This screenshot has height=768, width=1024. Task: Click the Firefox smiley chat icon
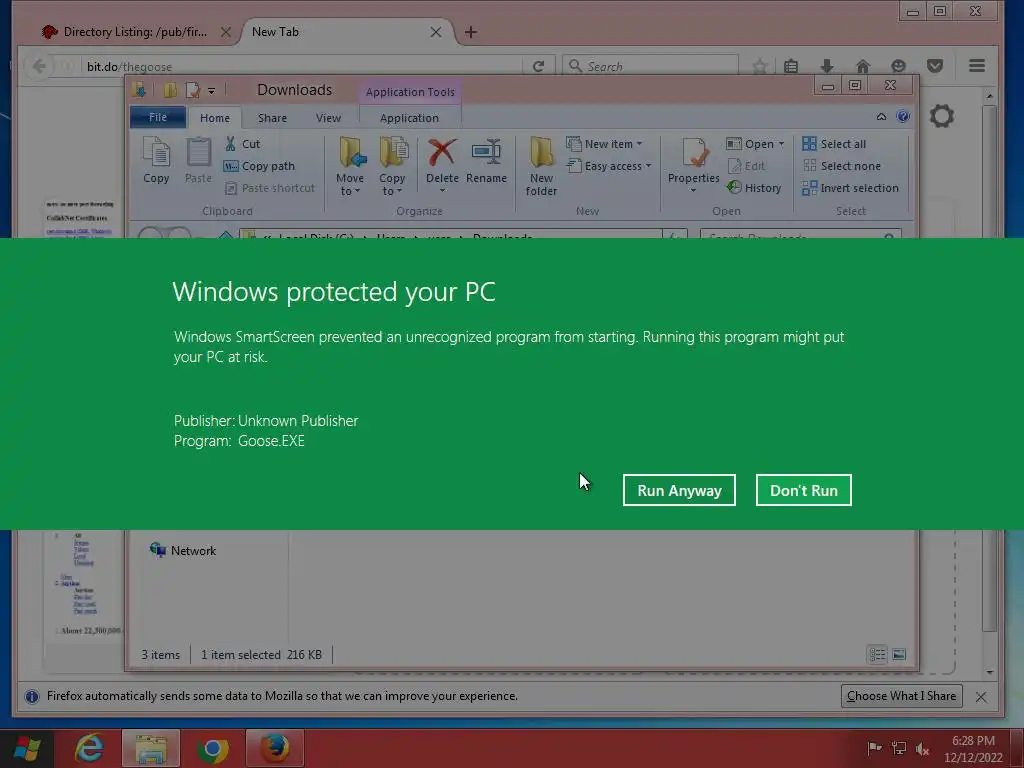pyautogui.click(x=899, y=66)
